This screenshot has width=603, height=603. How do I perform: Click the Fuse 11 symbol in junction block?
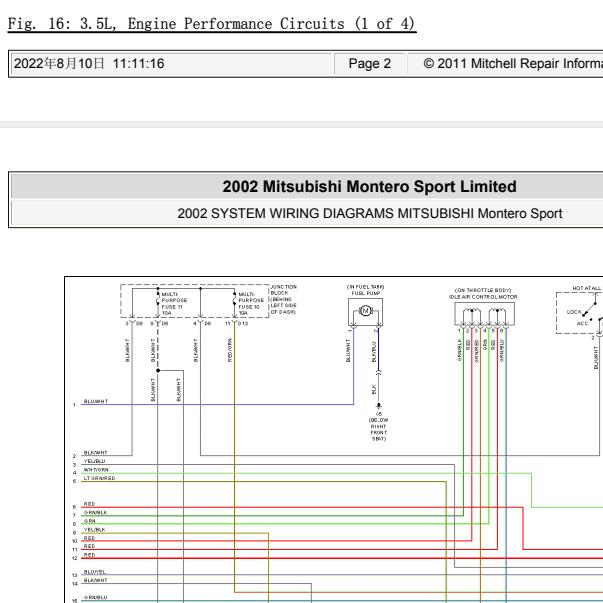(x=158, y=299)
